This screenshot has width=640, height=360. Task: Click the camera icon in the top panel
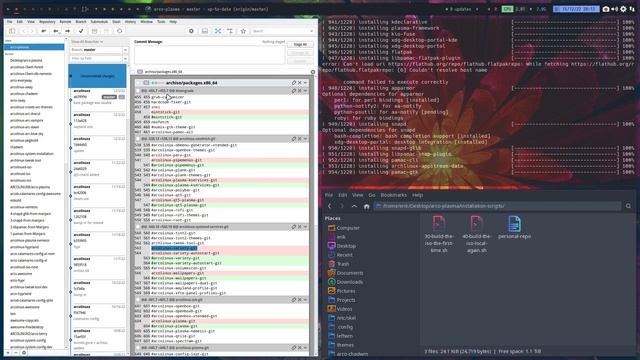[606, 9]
